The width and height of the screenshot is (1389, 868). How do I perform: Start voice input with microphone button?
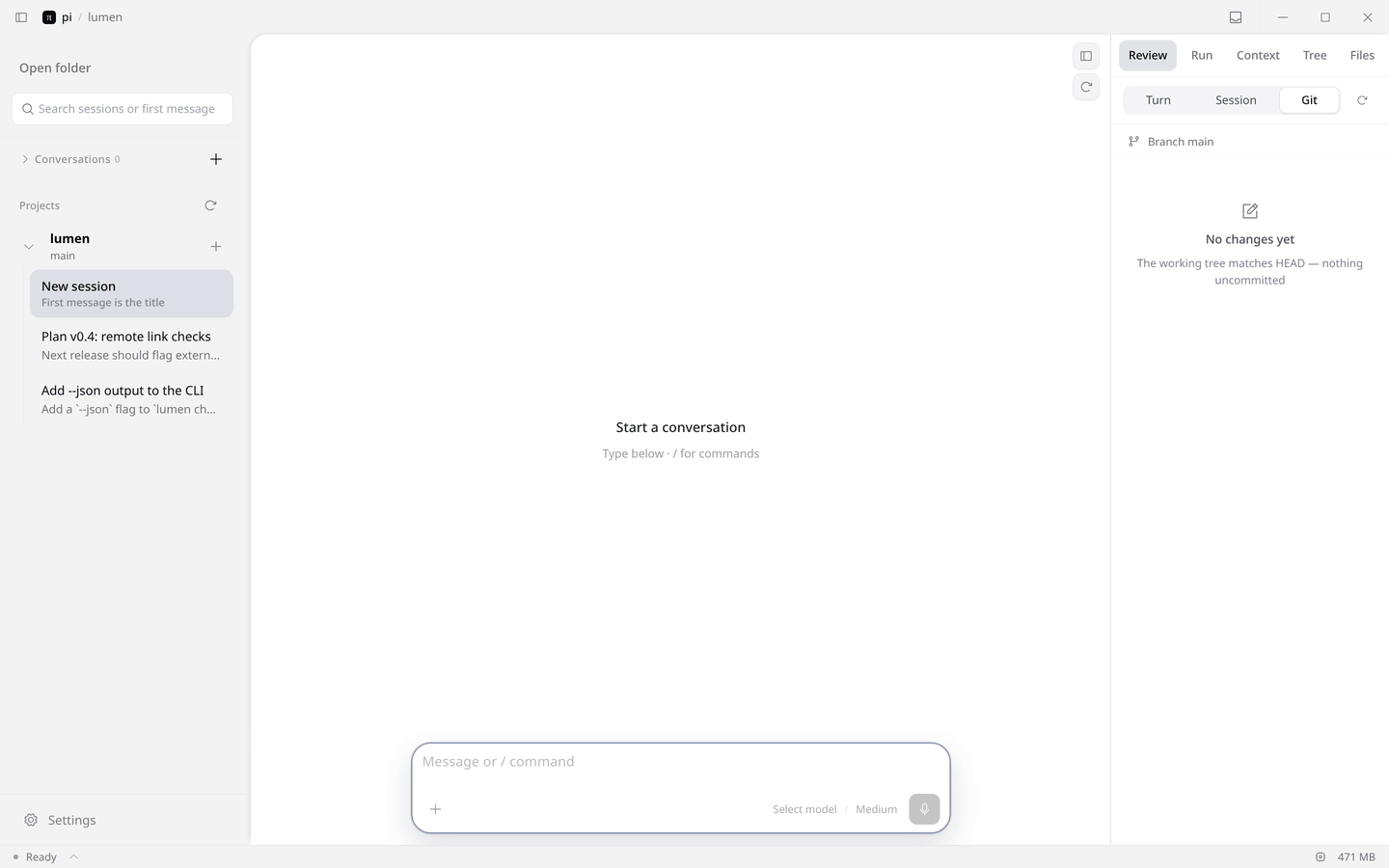924,809
